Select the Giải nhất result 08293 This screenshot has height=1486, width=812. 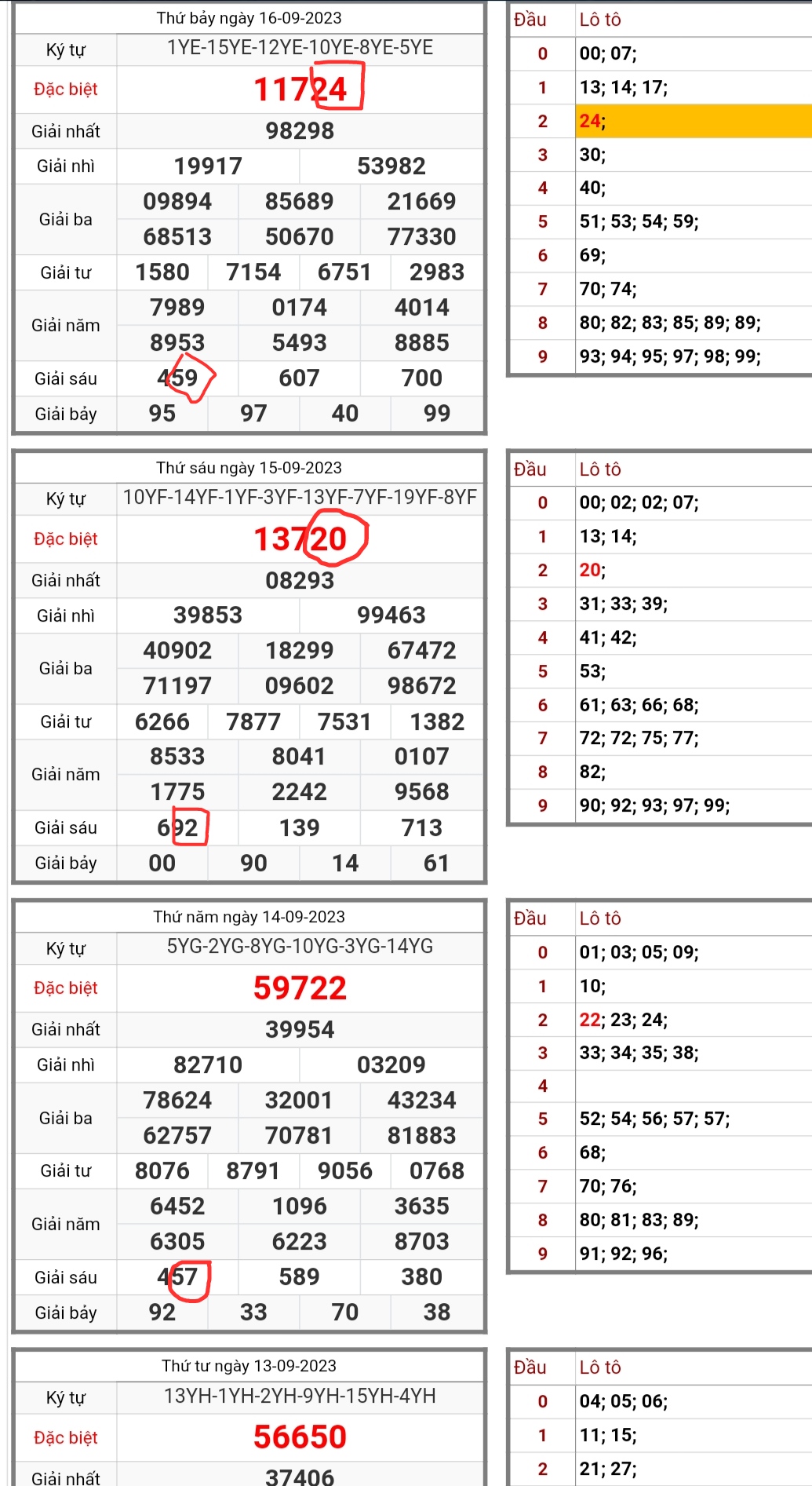pyautogui.click(x=300, y=581)
